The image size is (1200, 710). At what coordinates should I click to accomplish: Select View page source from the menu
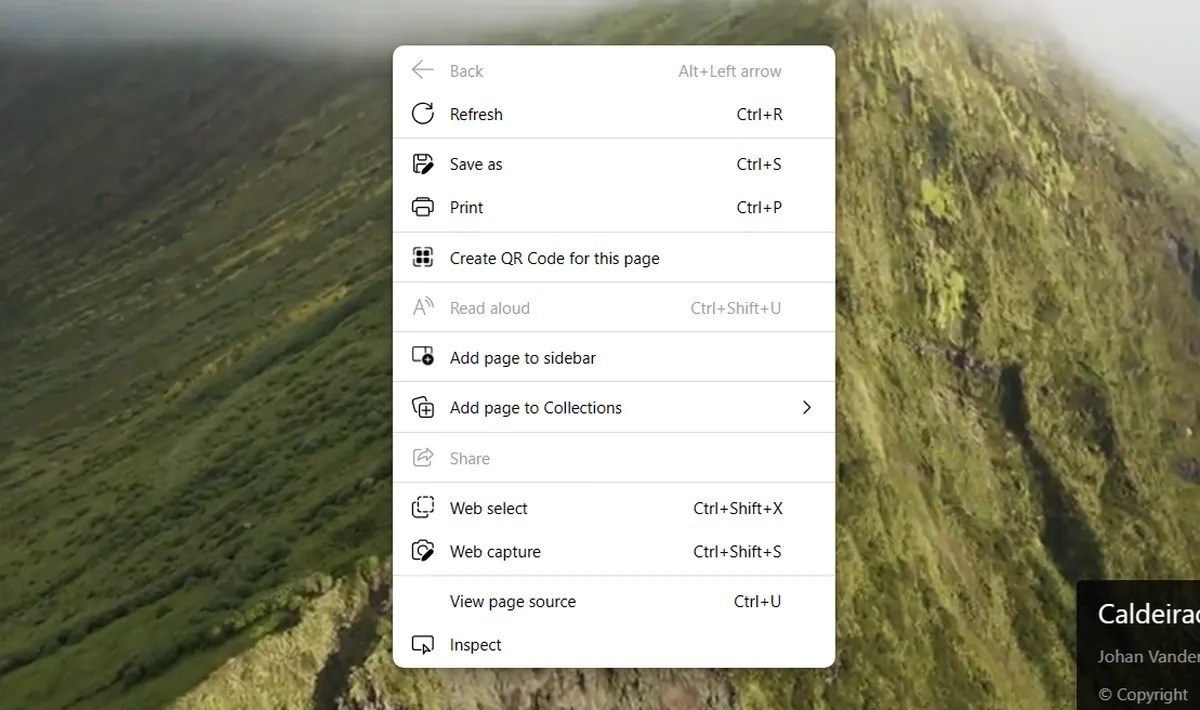click(513, 601)
